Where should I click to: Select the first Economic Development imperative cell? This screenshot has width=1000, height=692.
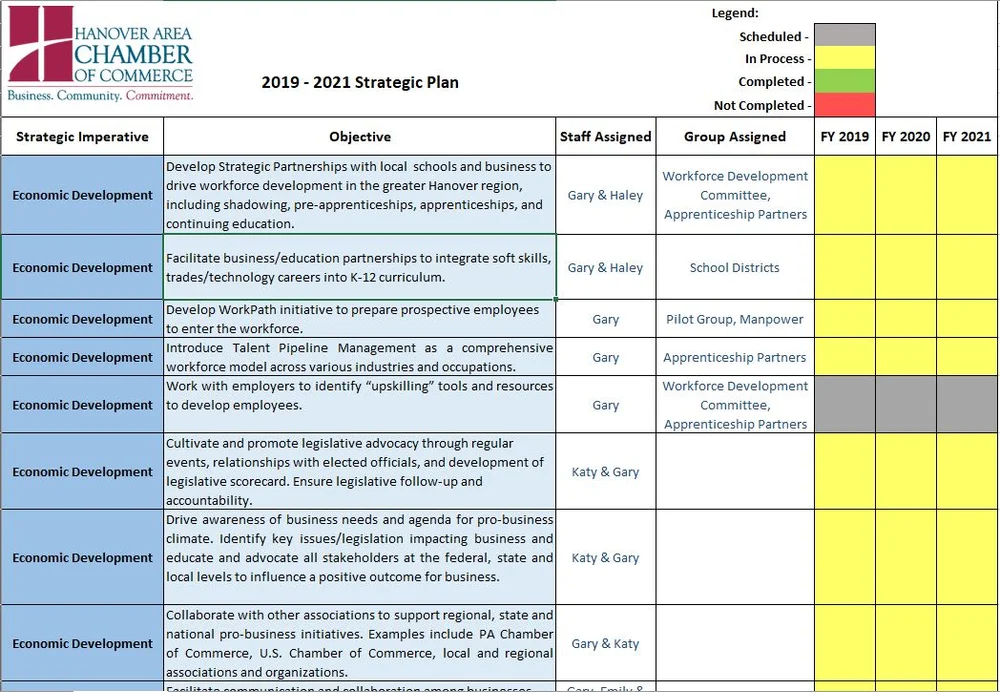(81, 195)
